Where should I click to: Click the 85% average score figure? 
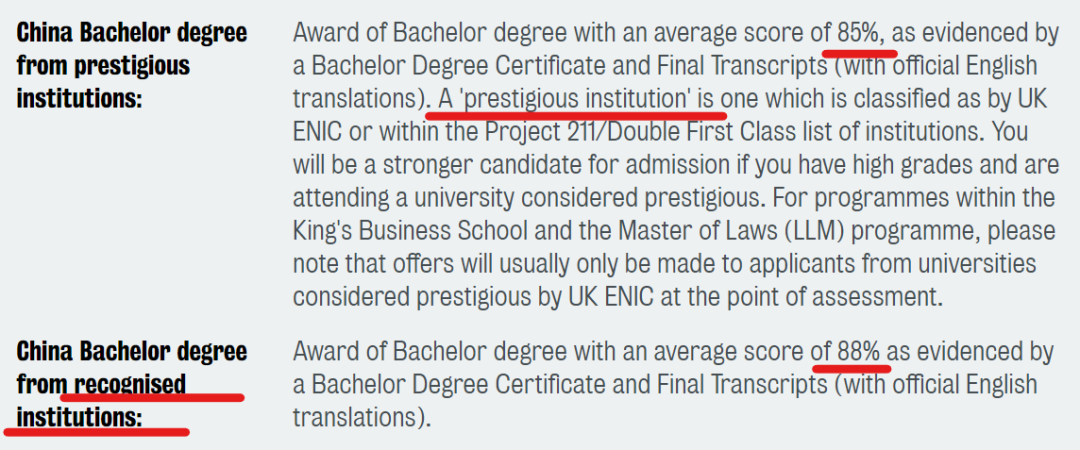(x=859, y=33)
